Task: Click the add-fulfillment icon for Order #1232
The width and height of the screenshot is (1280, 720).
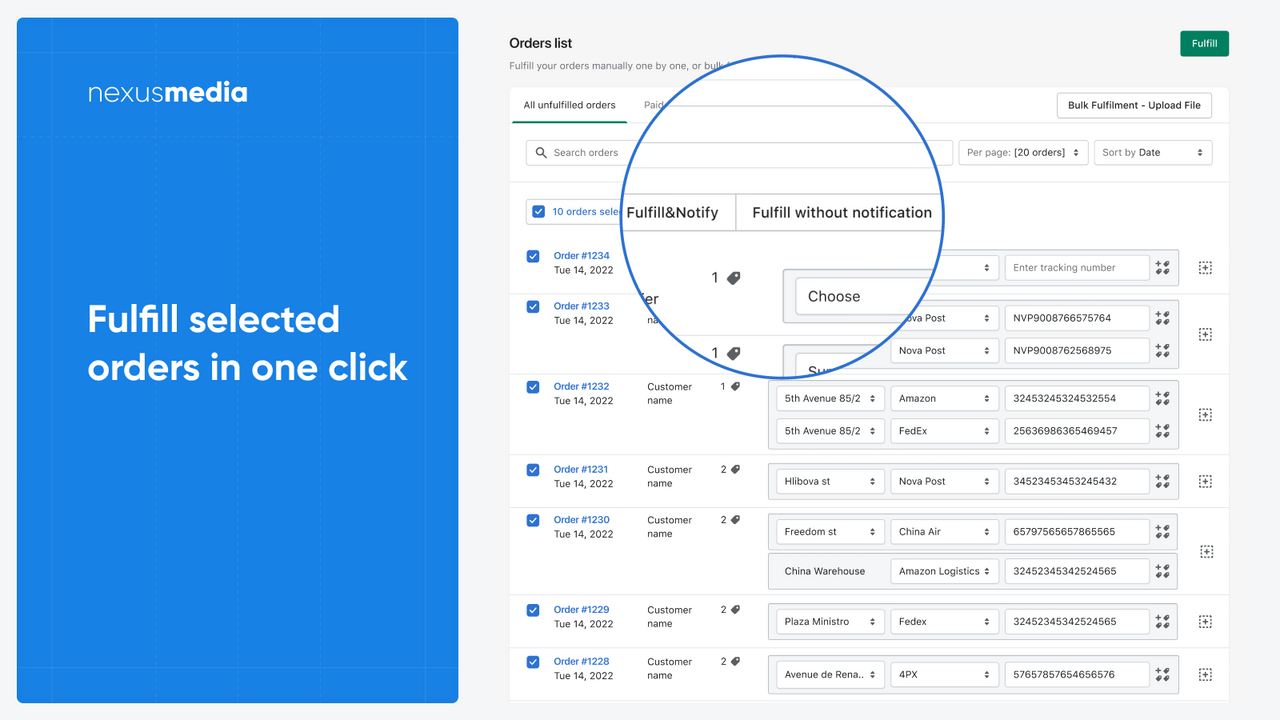Action: pos(1205,414)
